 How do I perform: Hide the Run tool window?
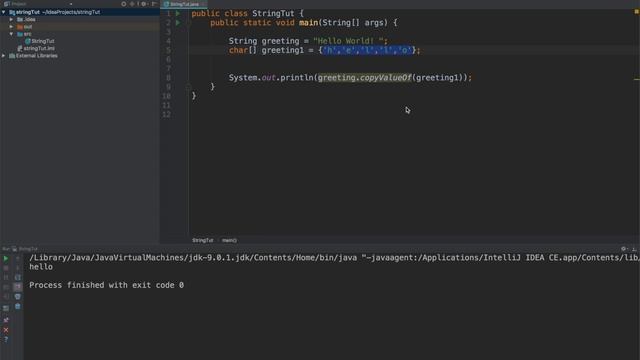click(634, 249)
